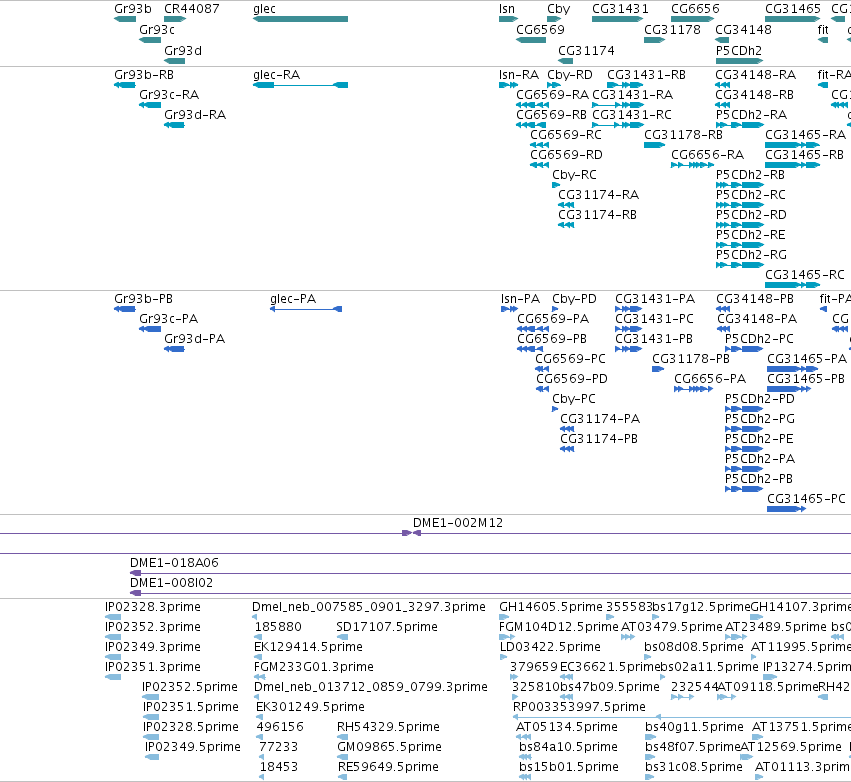Screen dimensions: 851x782
Task: Click the CG6656-PA protein label
Action: coord(710,379)
